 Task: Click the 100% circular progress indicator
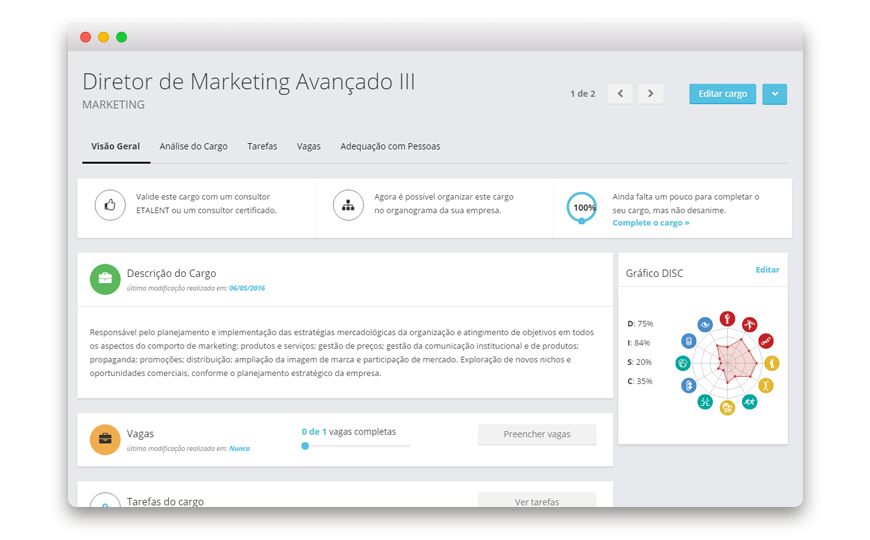click(581, 208)
